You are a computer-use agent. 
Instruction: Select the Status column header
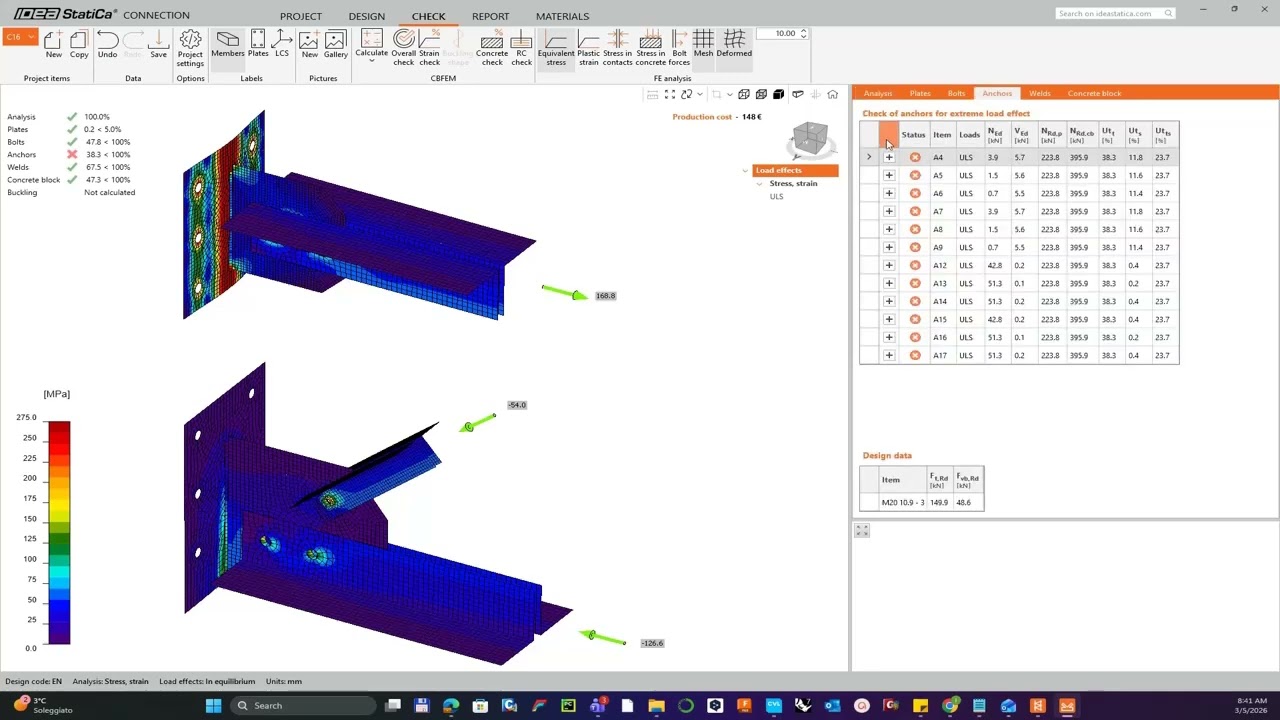coord(914,135)
